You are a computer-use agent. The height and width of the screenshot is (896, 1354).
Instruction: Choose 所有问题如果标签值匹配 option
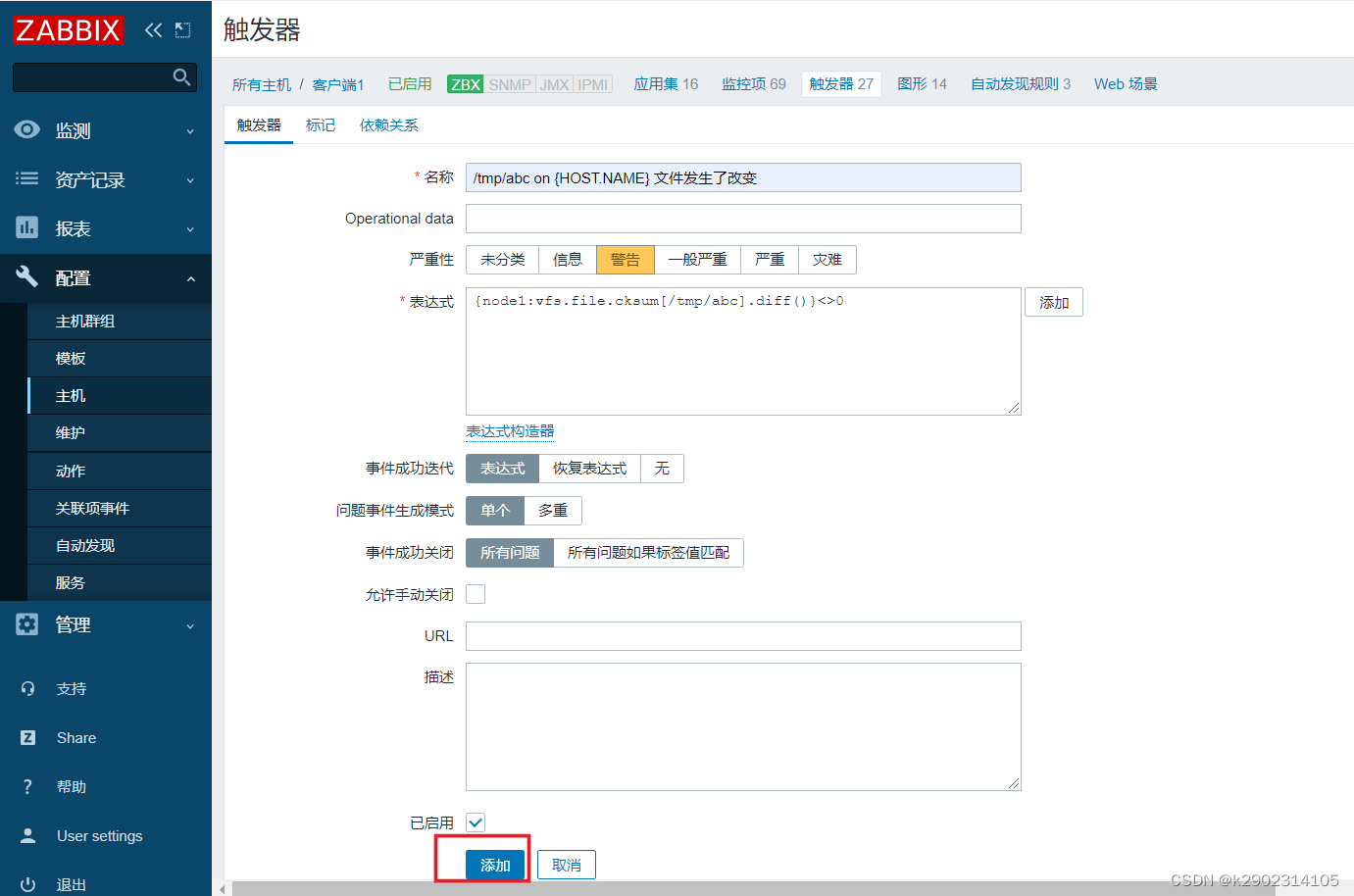click(x=648, y=553)
